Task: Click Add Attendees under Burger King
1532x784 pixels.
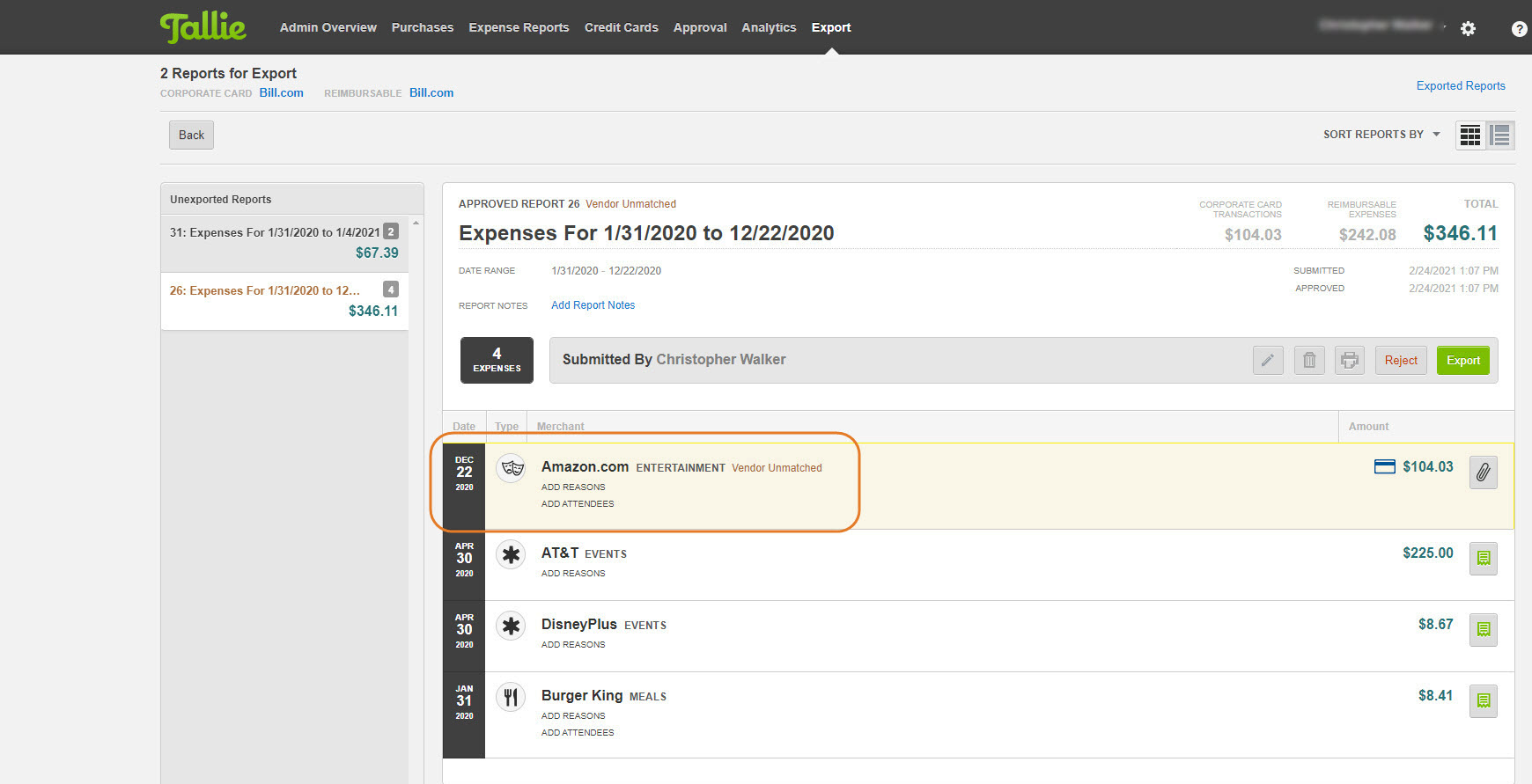Action: point(578,732)
